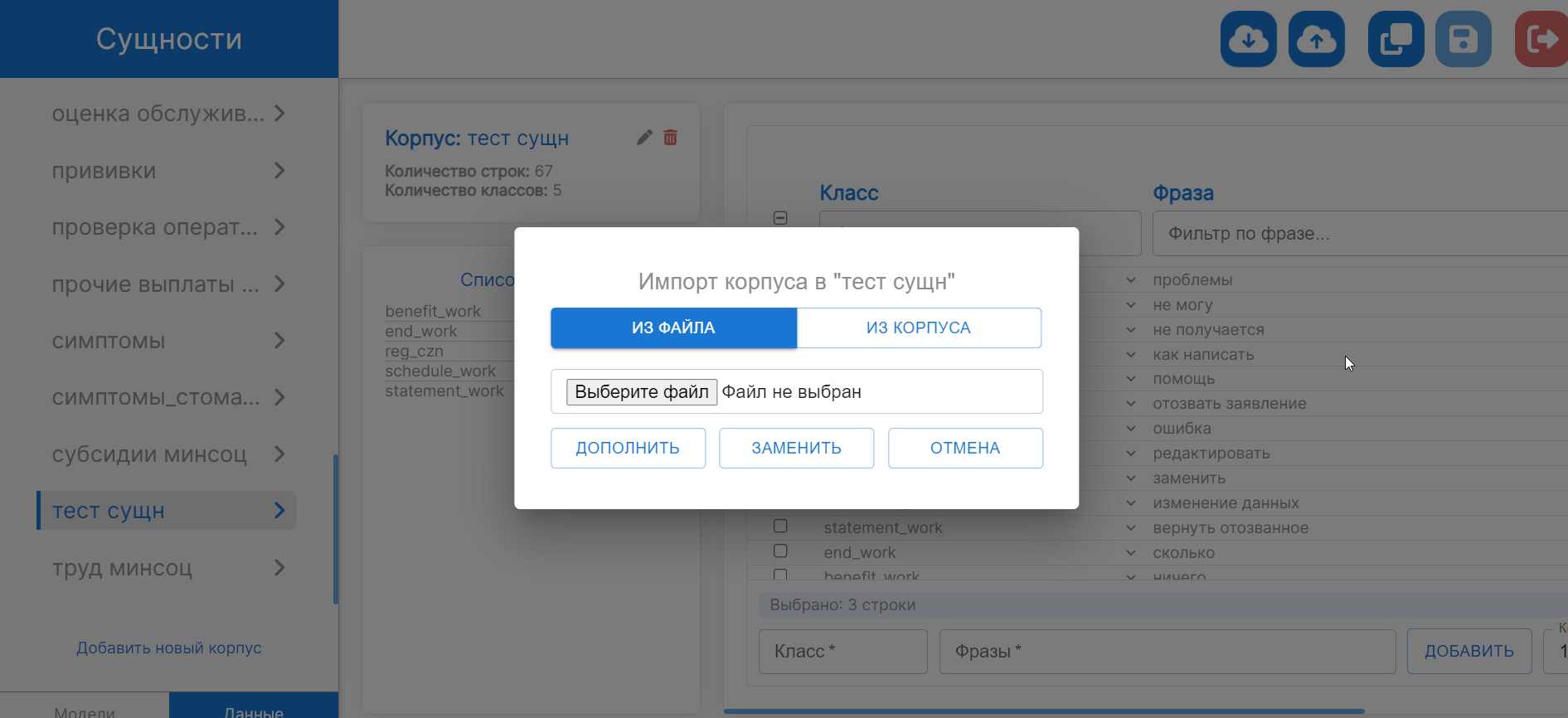
Task: Click the red logout icon
Action: click(x=1541, y=39)
